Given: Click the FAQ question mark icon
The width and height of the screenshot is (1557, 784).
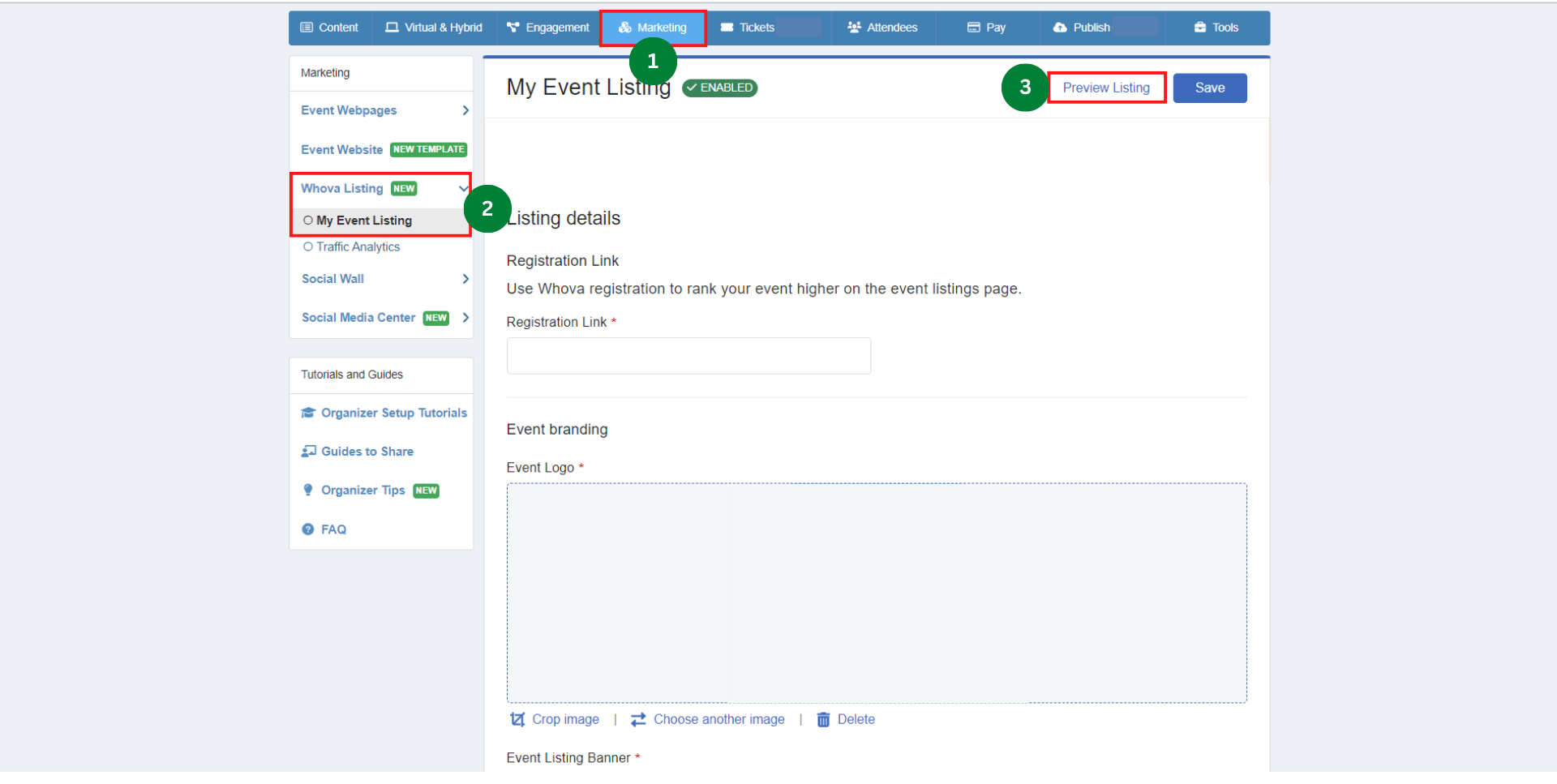Looking at the screenshot, I should [x=308, y=529].
